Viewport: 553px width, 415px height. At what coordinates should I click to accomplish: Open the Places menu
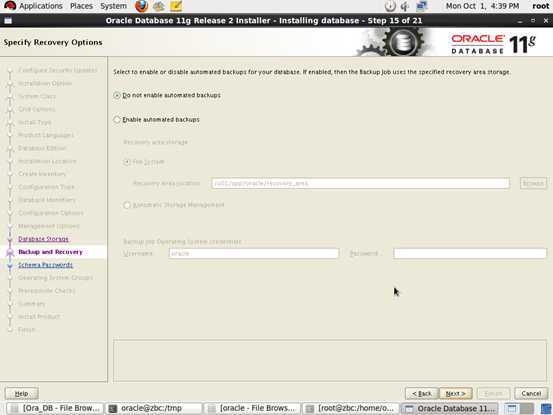click(x=81, y=6)
